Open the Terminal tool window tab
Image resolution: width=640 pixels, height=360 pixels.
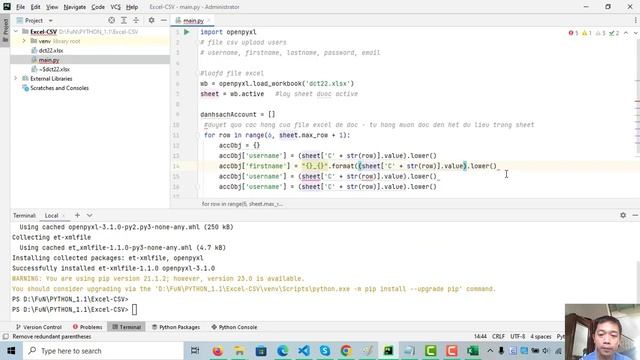(x=127, y=327)
